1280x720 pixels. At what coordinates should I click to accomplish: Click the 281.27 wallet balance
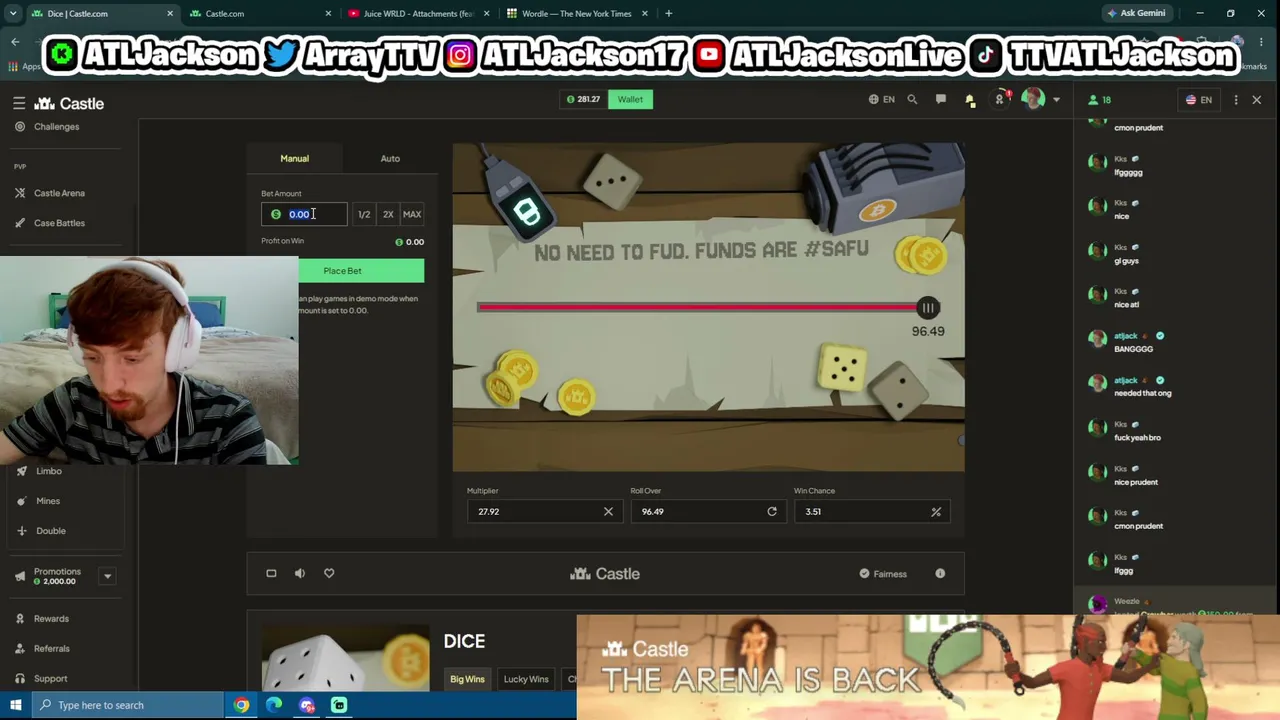583,99
